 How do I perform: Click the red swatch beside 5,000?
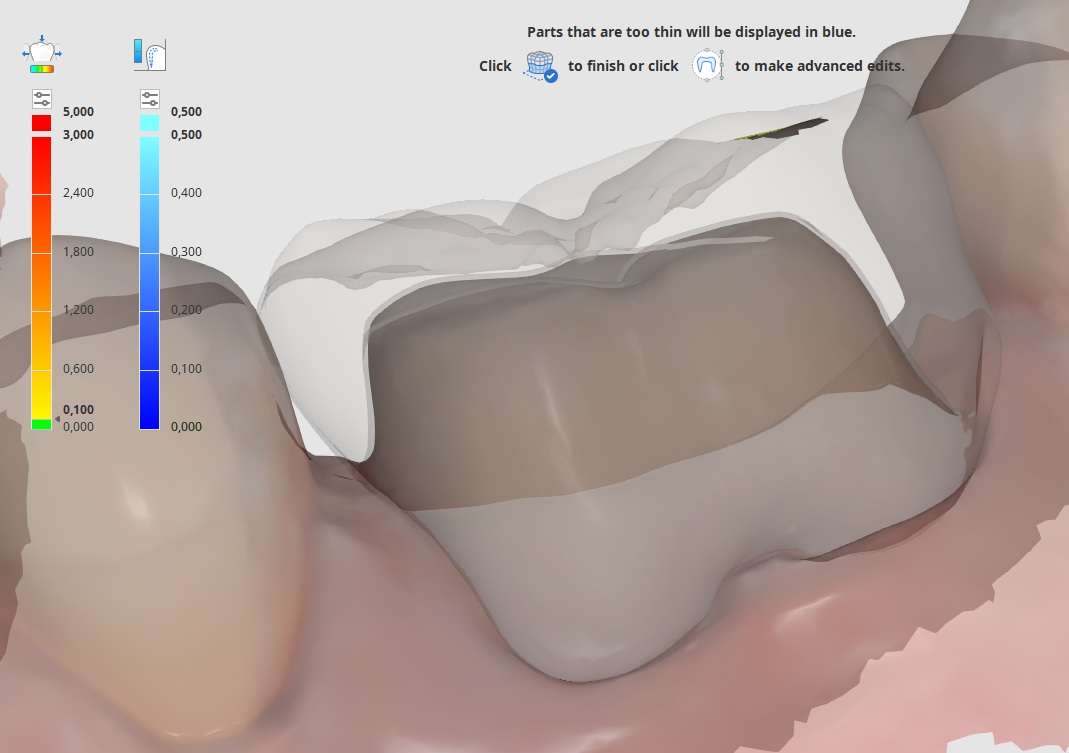point(41,122)
